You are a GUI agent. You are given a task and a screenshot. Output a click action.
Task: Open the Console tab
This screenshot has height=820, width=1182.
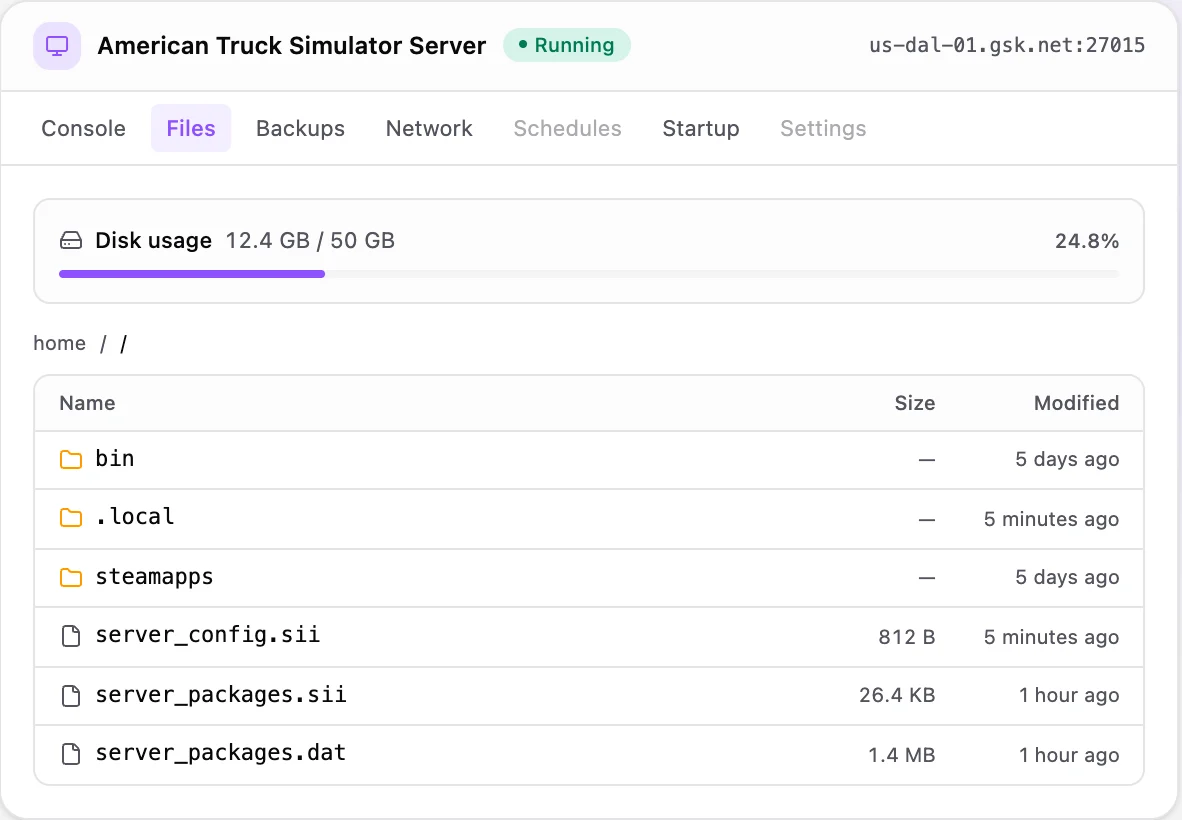click(x=84, y=128)
